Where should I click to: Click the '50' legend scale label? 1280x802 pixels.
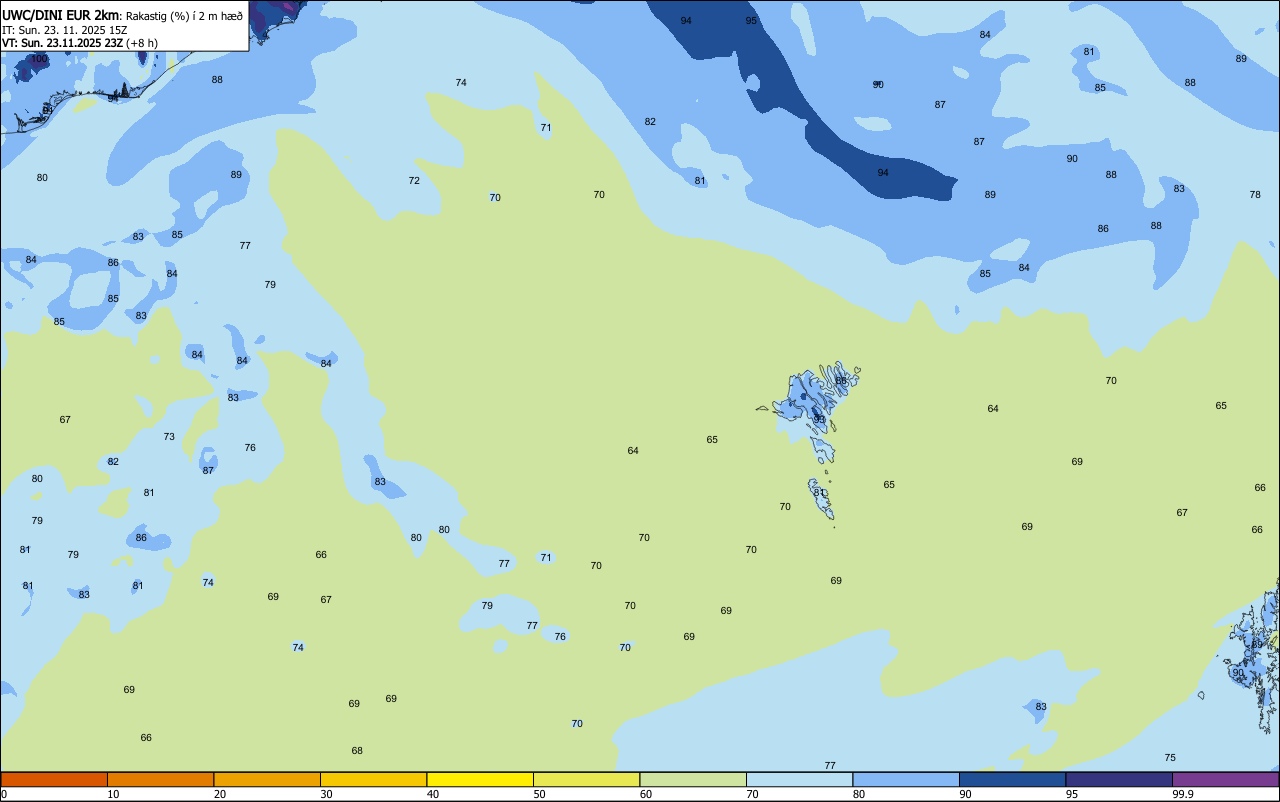coord(539,794)
